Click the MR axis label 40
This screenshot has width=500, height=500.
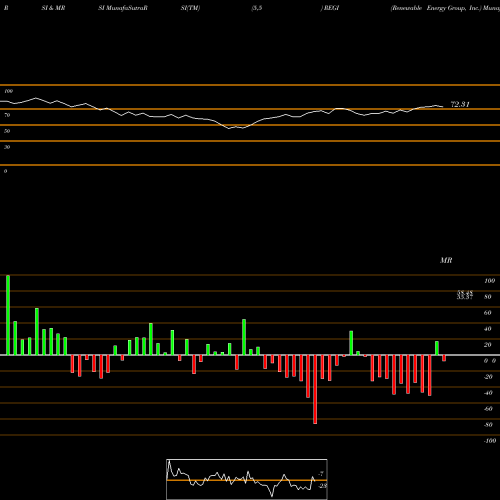point(488,329)
